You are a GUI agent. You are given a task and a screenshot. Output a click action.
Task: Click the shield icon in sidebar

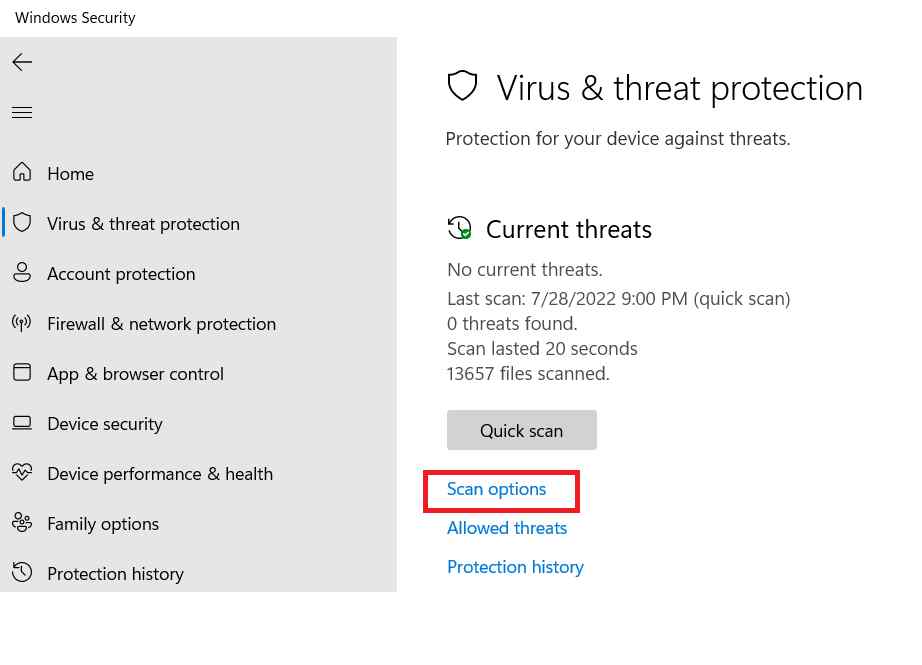[x=22, y=223]
